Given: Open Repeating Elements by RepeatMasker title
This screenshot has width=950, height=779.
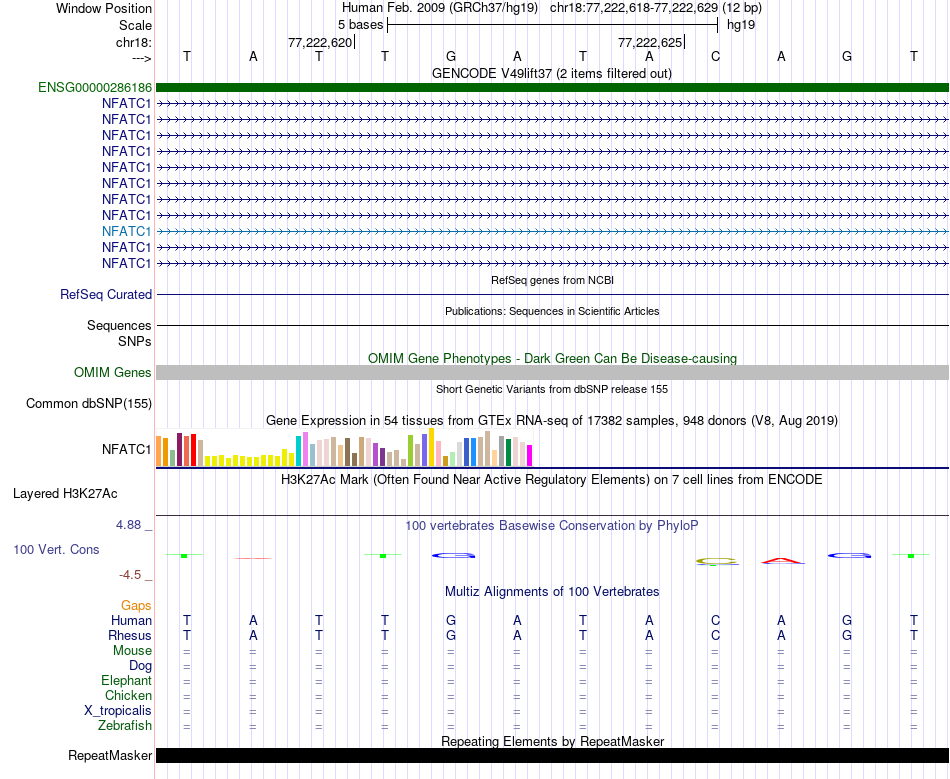Looking at the screenshot, I should click(x=552, y=741).
